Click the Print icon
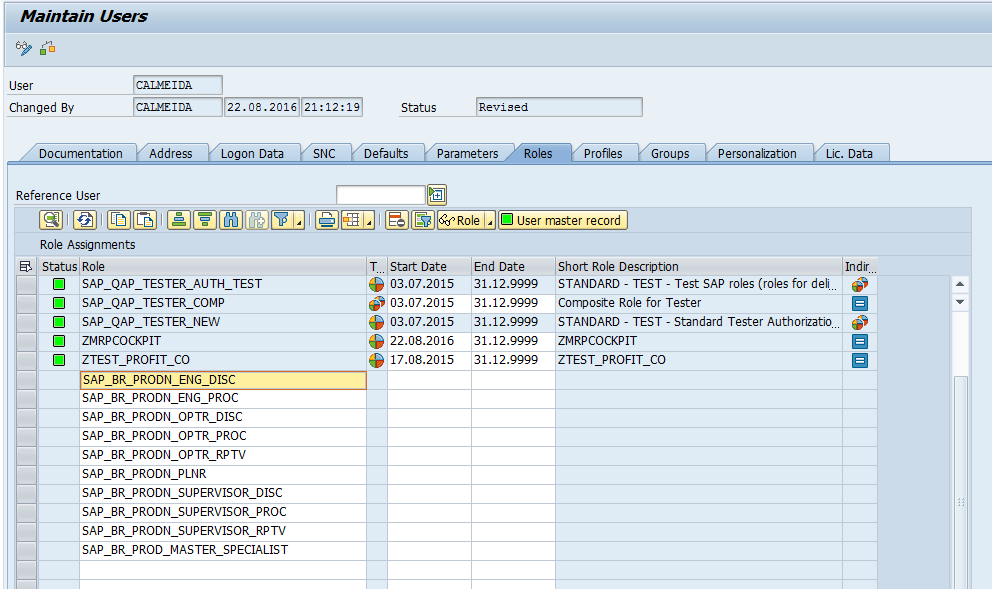Viewport: 992px width, 589px height. coord(326,220)
